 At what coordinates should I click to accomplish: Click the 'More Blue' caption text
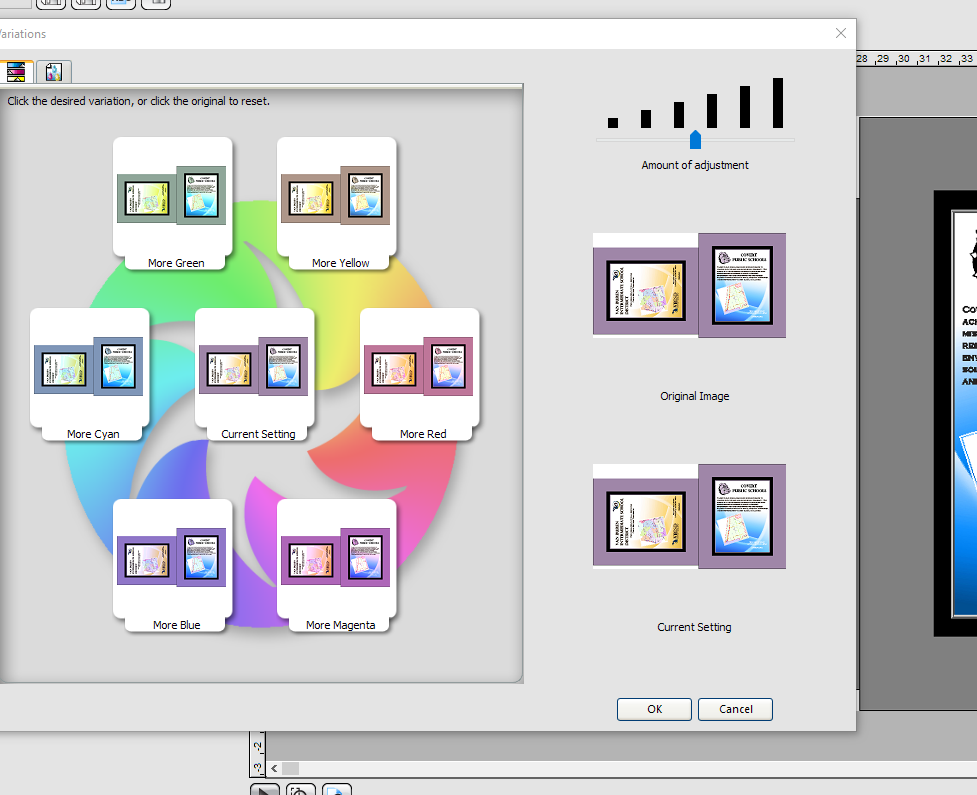point(176,625)
